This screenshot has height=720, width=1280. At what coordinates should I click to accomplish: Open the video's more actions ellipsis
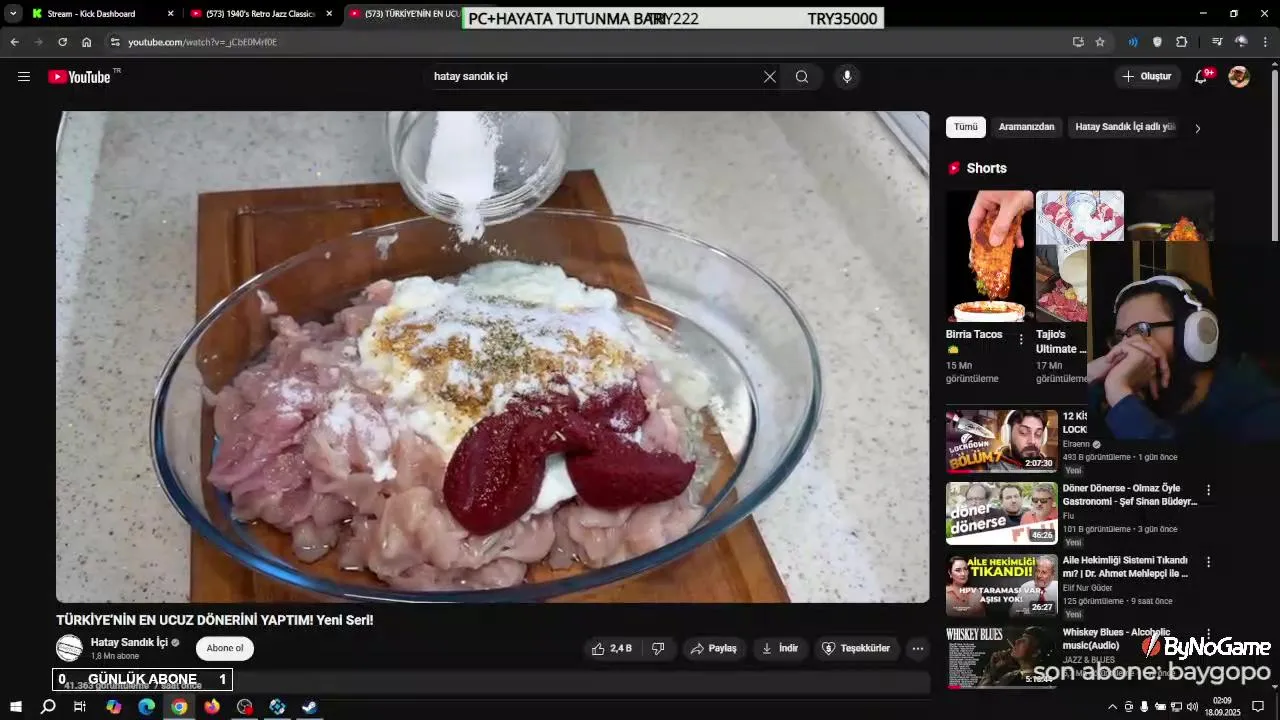(x=918, y=649)
